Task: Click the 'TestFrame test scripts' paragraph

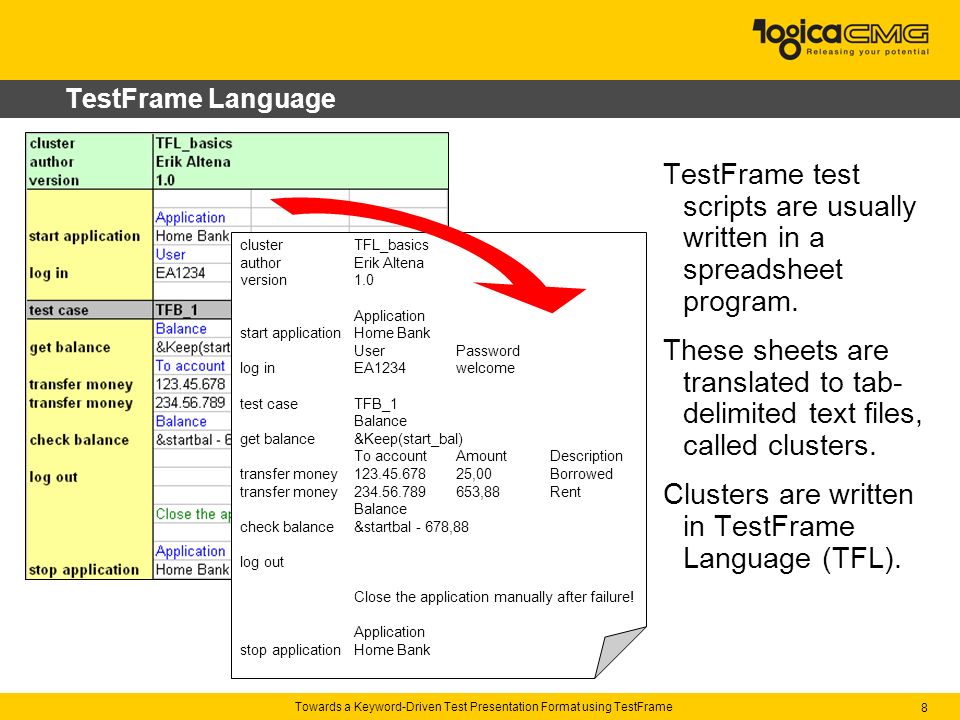Action: click(x=790, y=238)
